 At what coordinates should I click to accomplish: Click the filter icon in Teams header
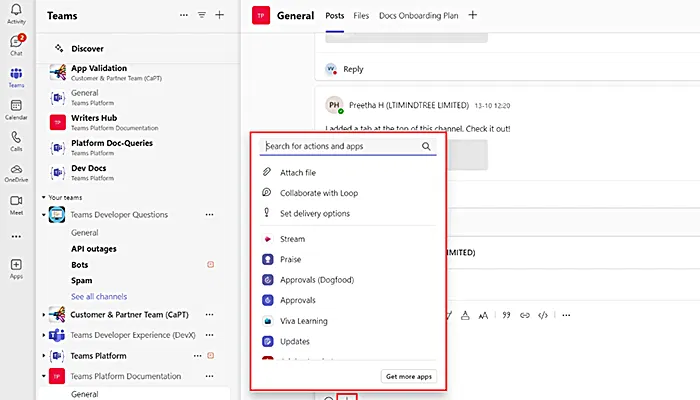201,16
